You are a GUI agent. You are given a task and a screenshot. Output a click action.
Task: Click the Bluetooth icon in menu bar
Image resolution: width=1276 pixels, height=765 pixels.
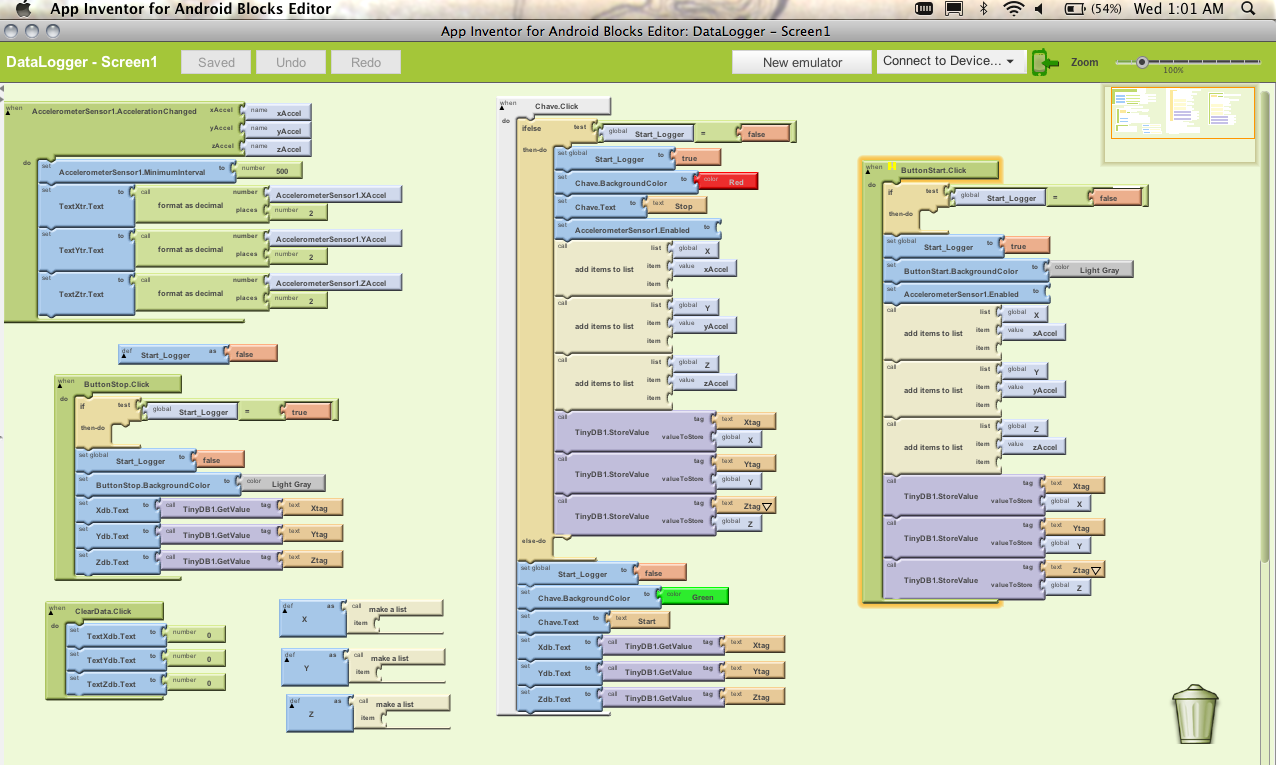coord(983,9)
